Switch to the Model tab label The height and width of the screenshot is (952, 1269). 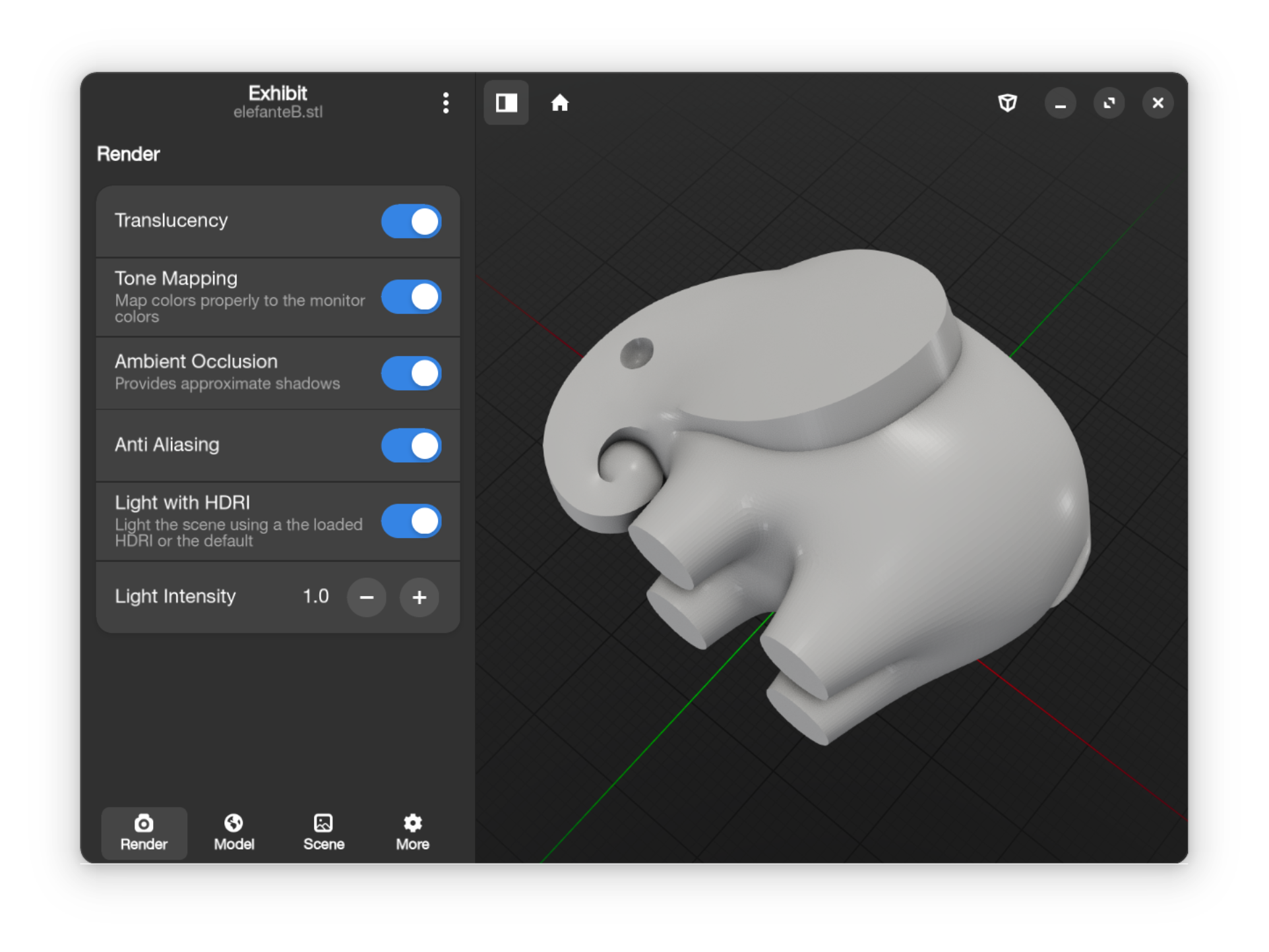point(233,845)
